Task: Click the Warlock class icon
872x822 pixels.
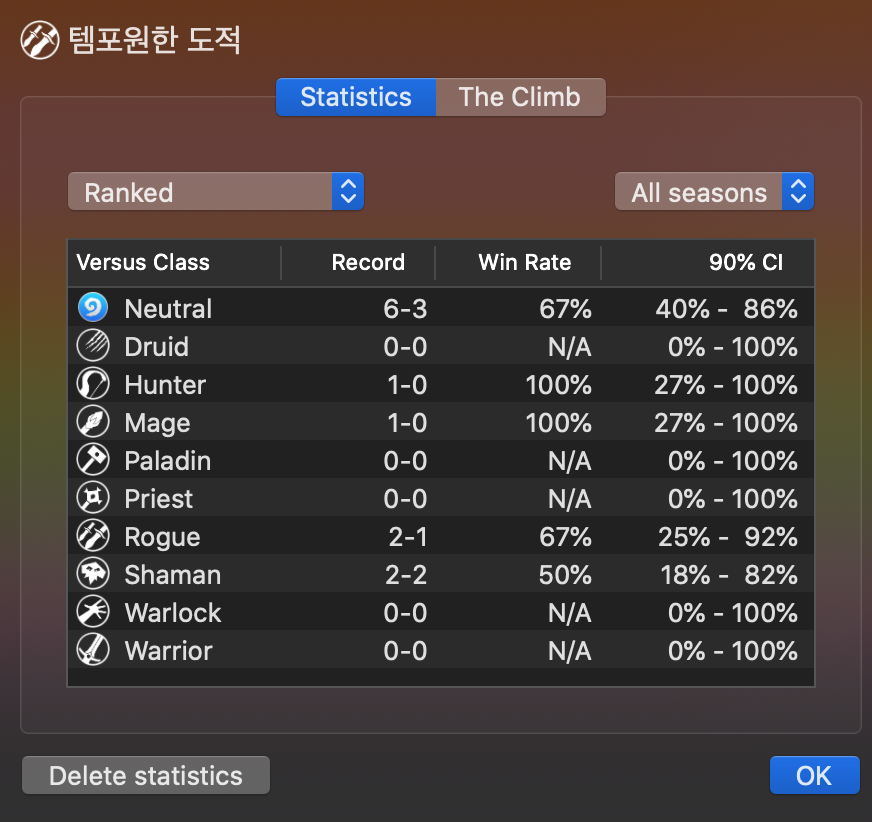Action: (93, 611)
